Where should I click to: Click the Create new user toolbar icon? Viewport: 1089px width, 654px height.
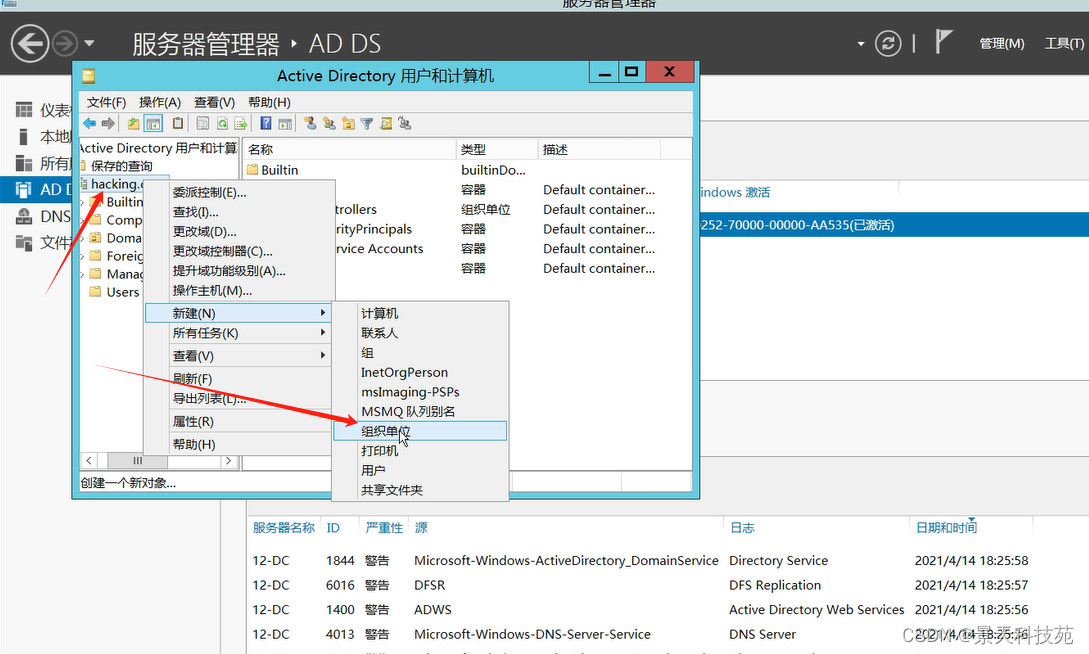point(310,124)
